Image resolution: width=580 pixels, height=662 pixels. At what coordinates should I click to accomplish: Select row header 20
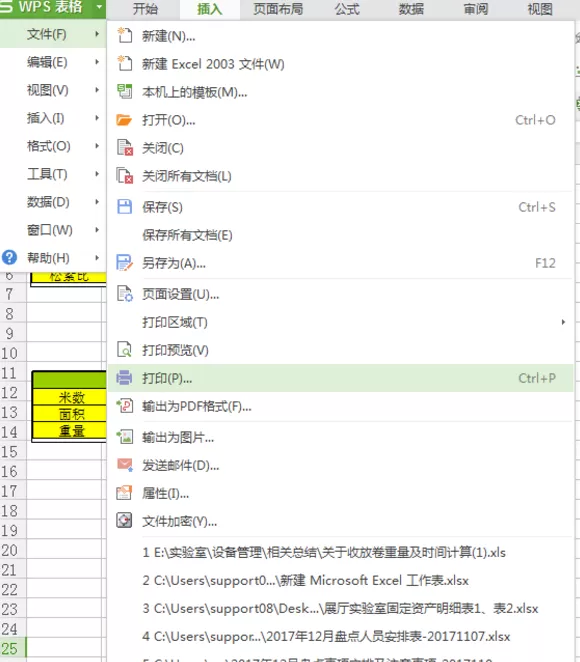pos(13,550)
